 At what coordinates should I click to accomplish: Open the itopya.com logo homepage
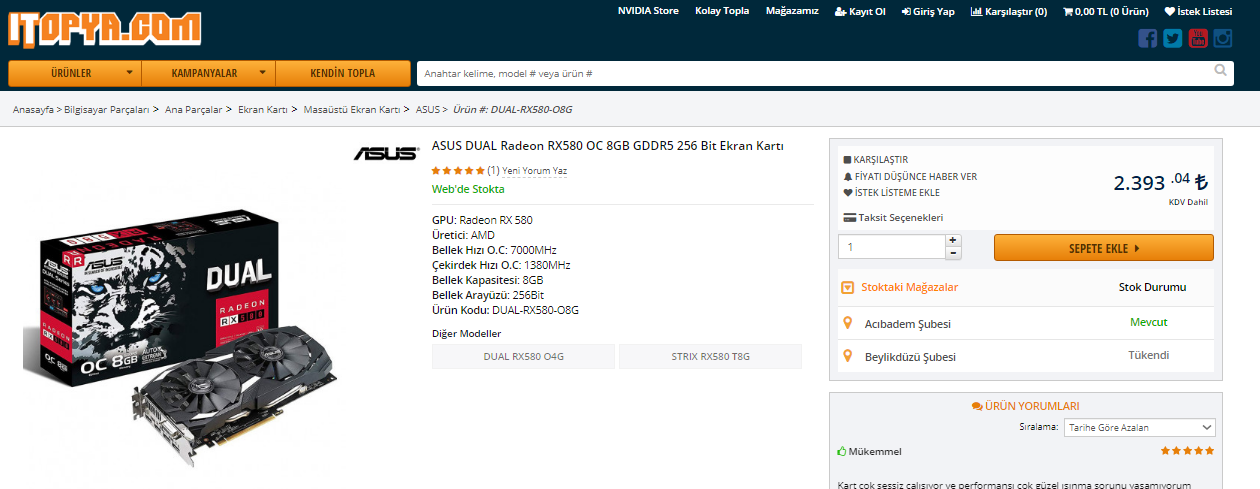coord(104,29)
